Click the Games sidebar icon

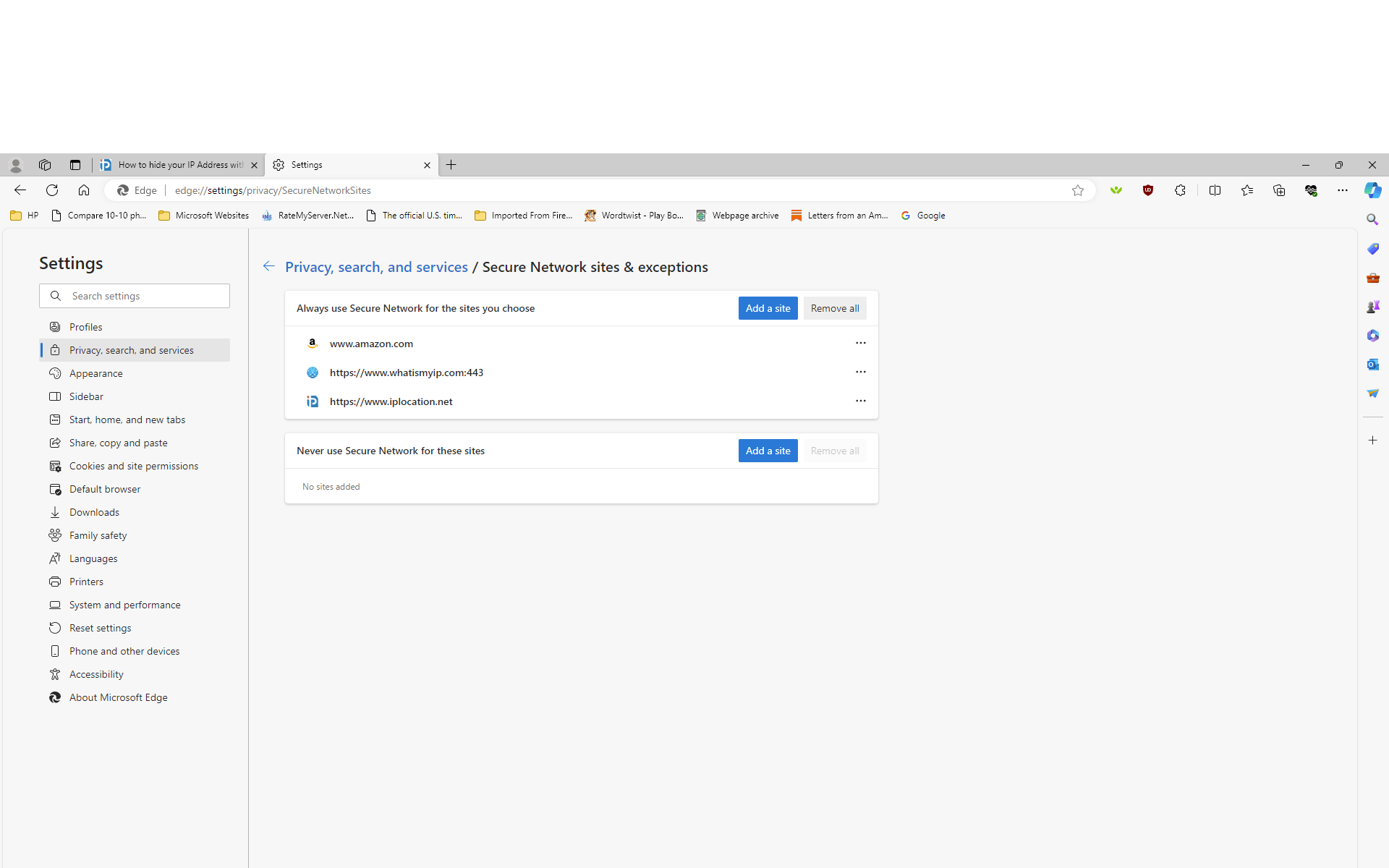point(1371,306)
